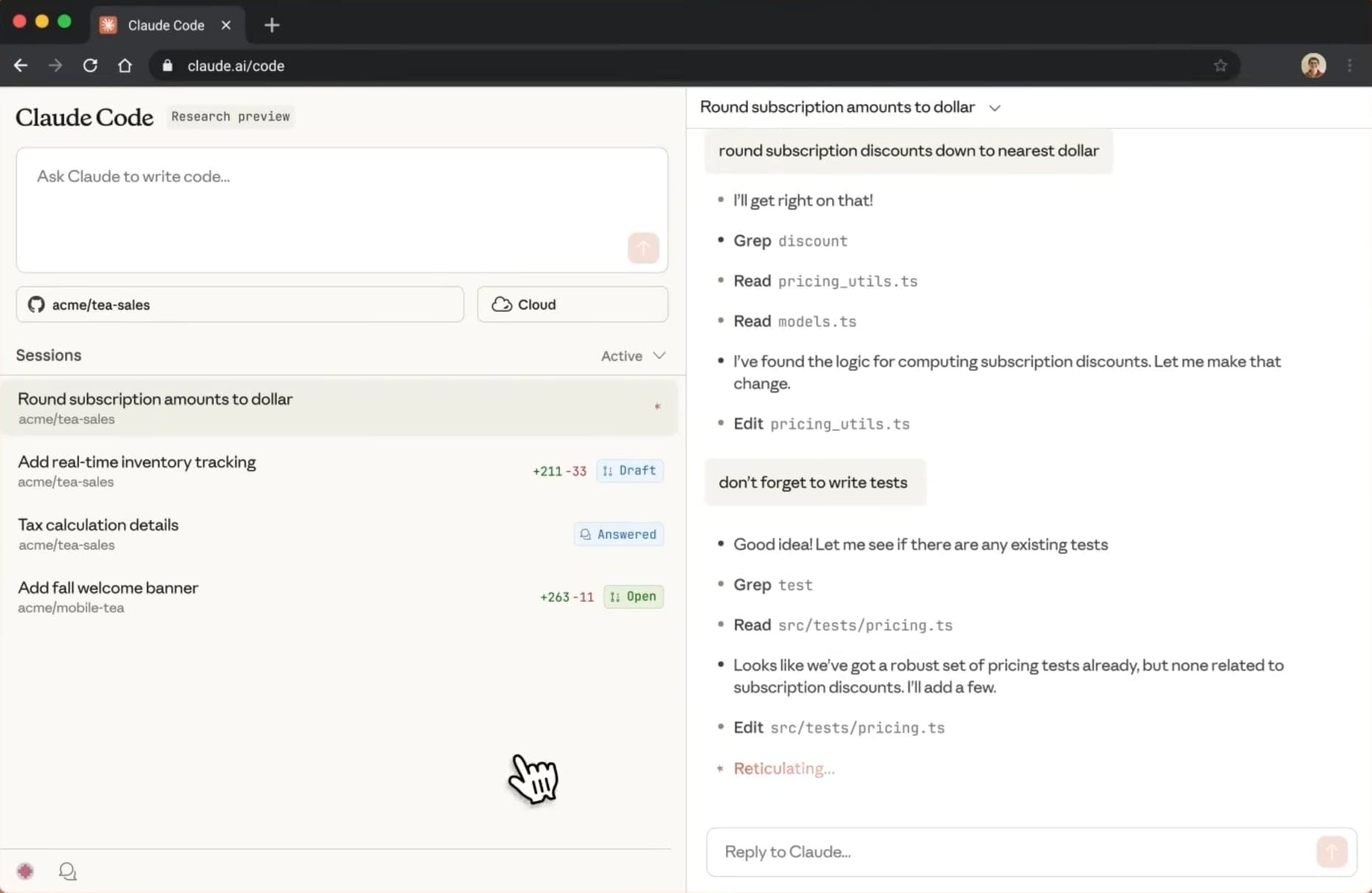The width and height of the screenshot is (1372, 893).
Task: Click the Reply to Claude input field
Action: [1011, 852]
